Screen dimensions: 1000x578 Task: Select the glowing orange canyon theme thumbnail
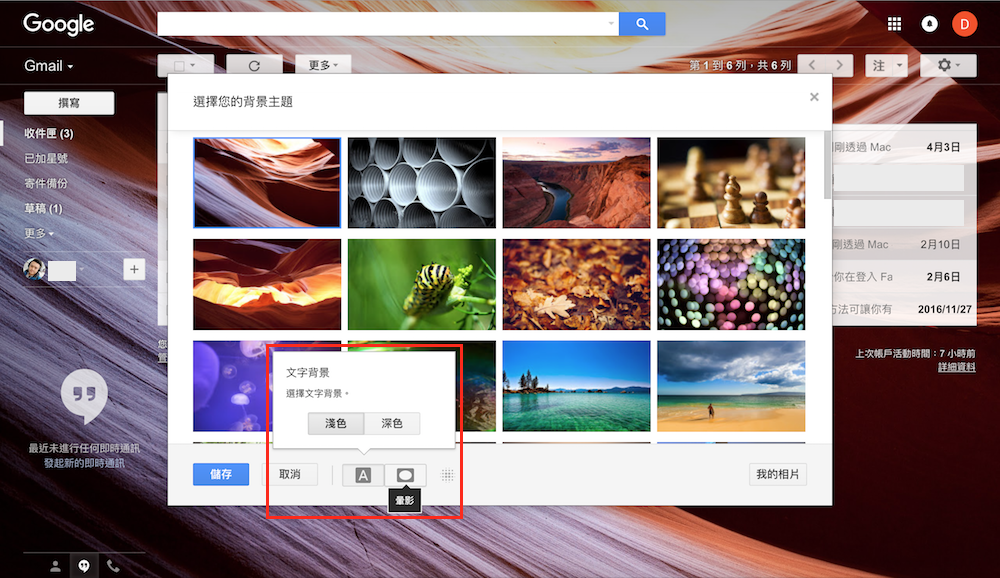tap(267, 285)
